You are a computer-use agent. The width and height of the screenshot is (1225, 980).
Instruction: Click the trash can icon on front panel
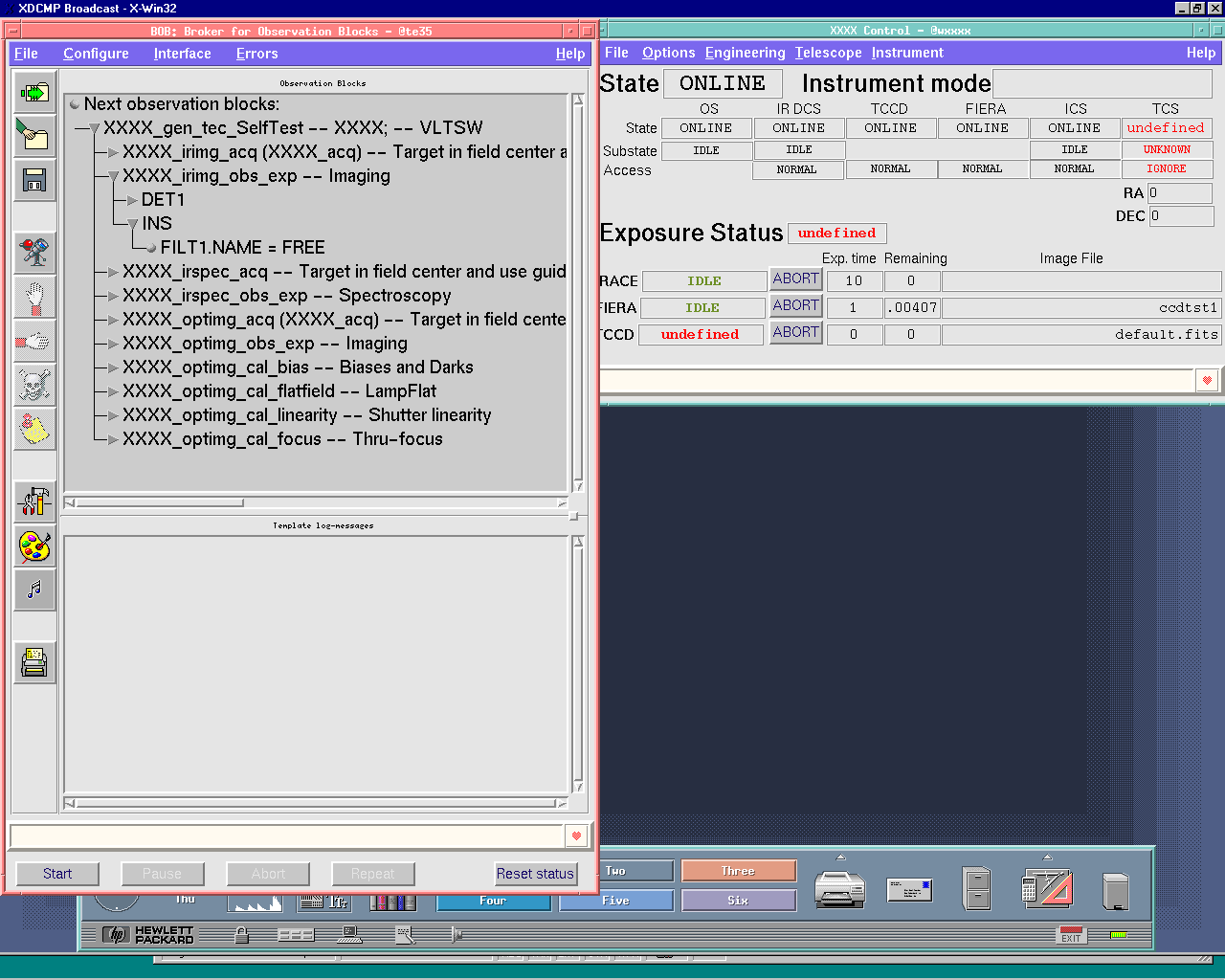coord(1116,891)
